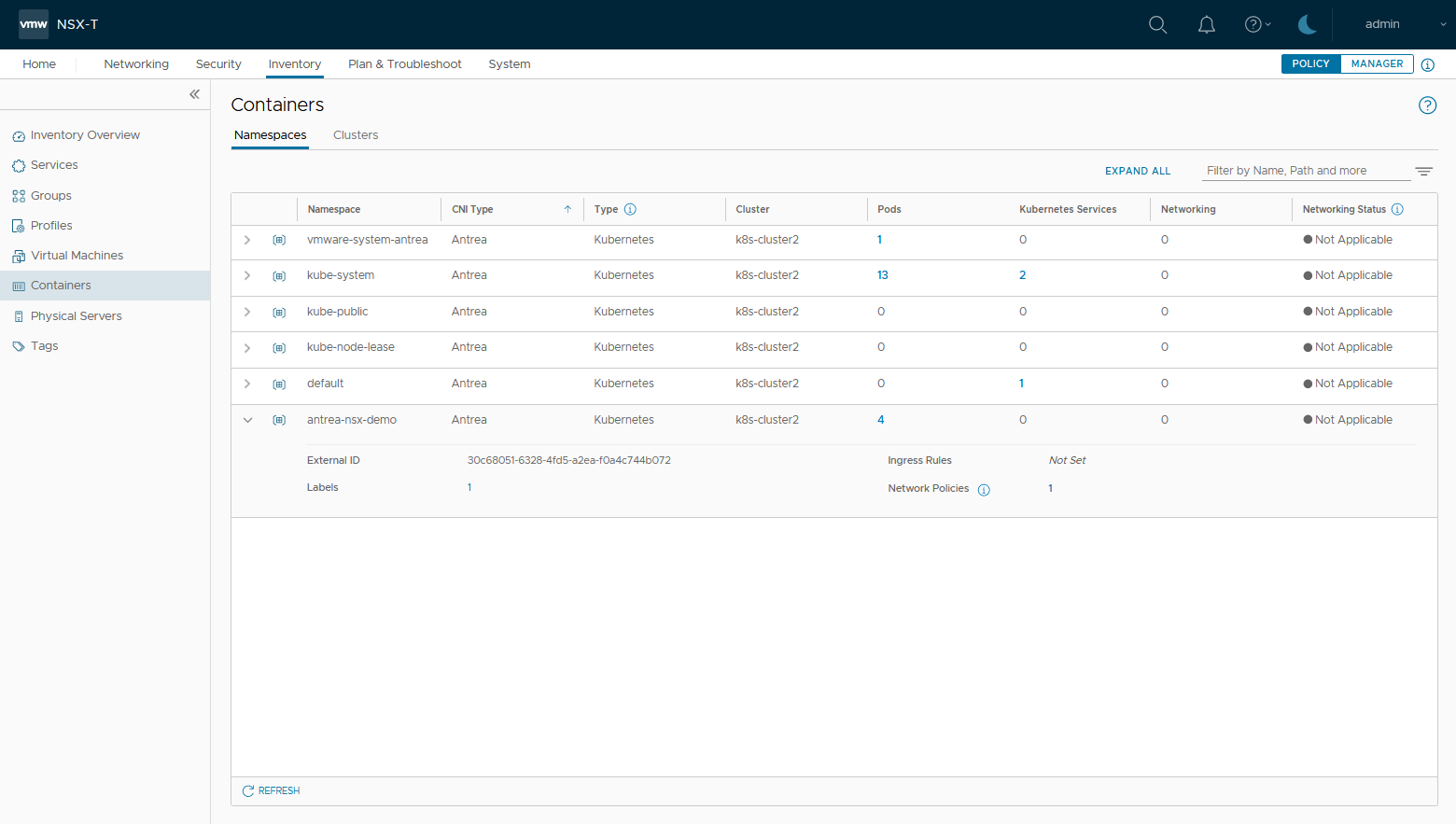Select the Namespaces tab
Image resolution: width=1456 pixels, height=824 pixels.
click(x=270, y=135)
